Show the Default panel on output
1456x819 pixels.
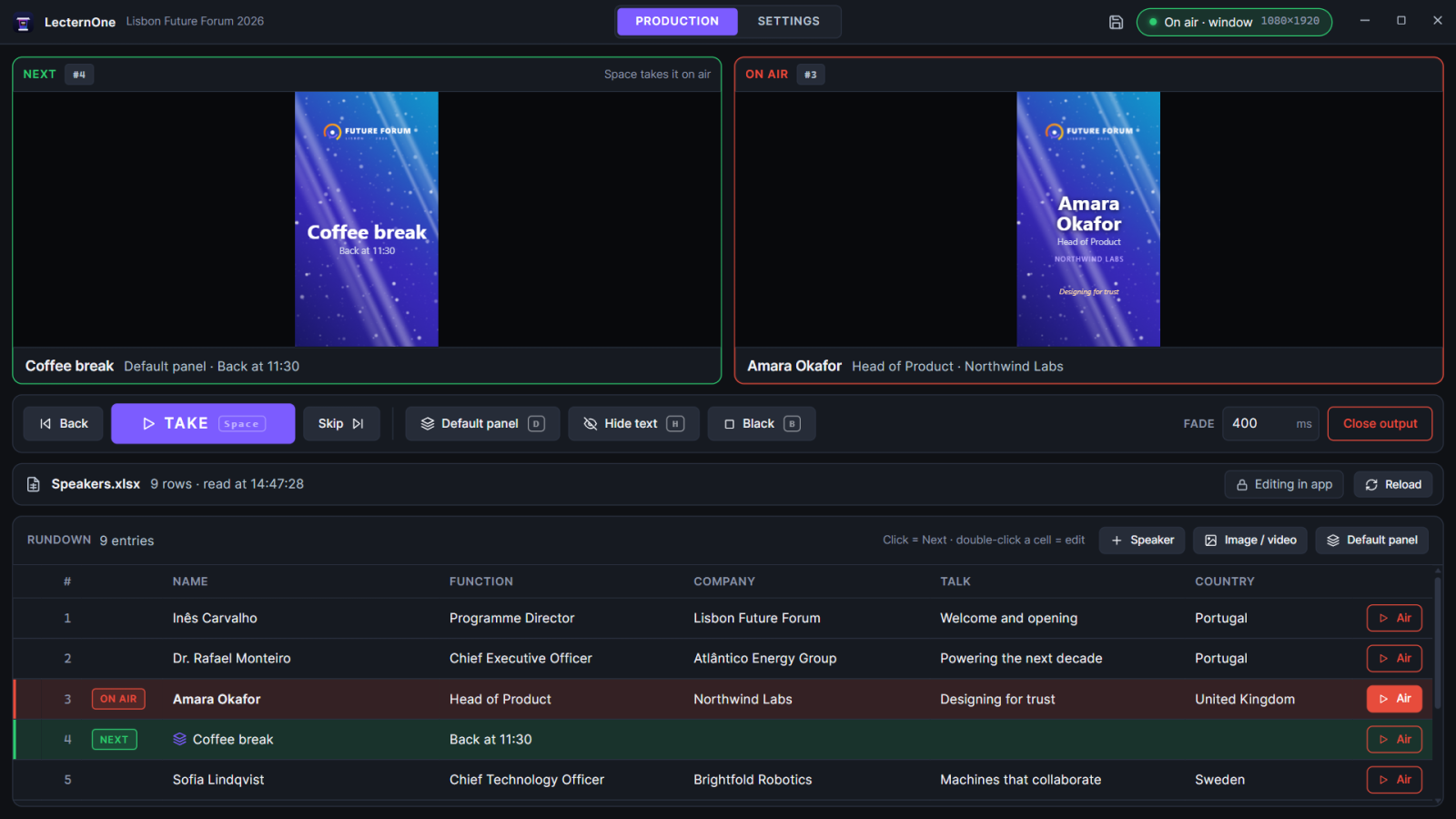[x=482, y=424]
